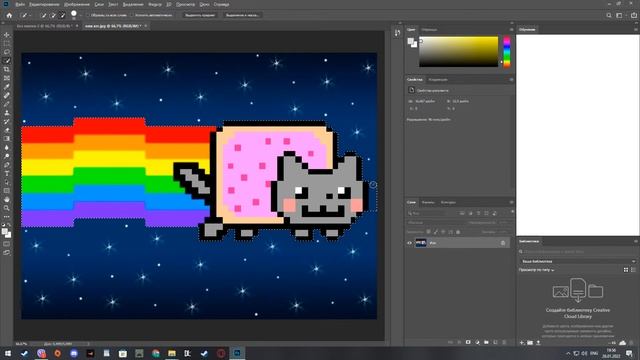
Task: Select the Dodge tool
Action: (x=7, y=156)
